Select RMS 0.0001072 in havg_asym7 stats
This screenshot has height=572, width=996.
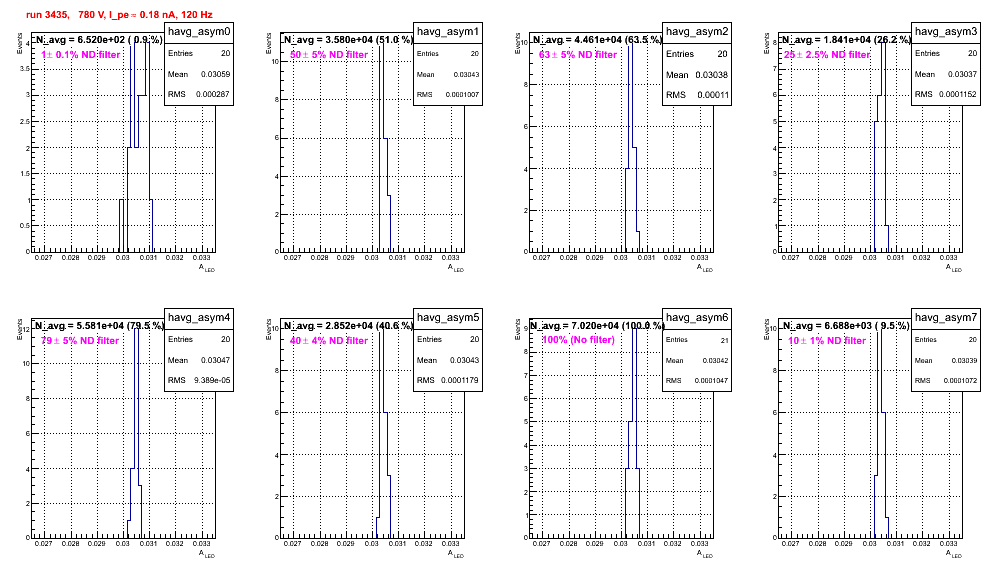(946, 380)
